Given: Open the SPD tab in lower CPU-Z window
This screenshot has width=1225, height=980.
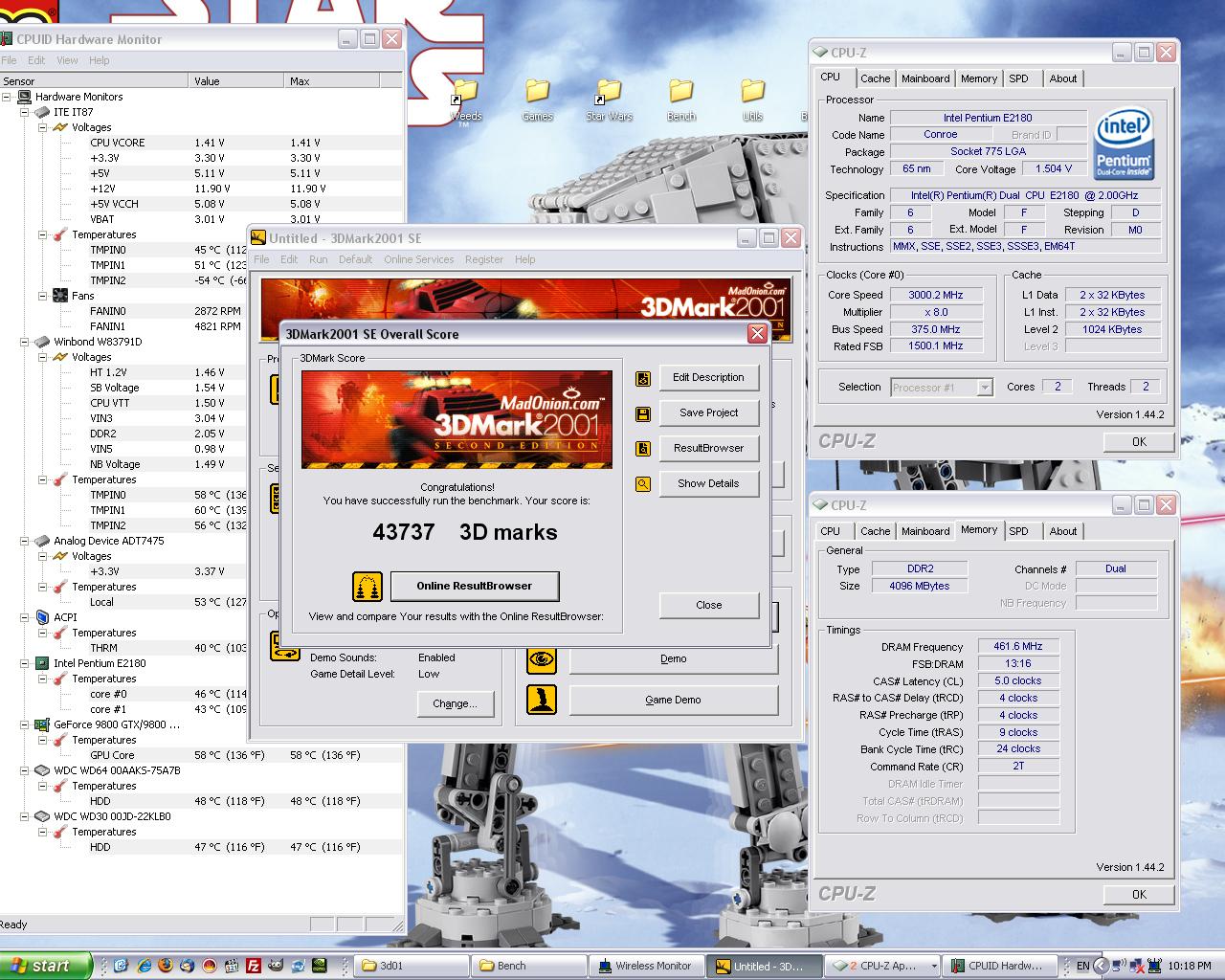Looking at the screenshot, I should pos(1018,531).
